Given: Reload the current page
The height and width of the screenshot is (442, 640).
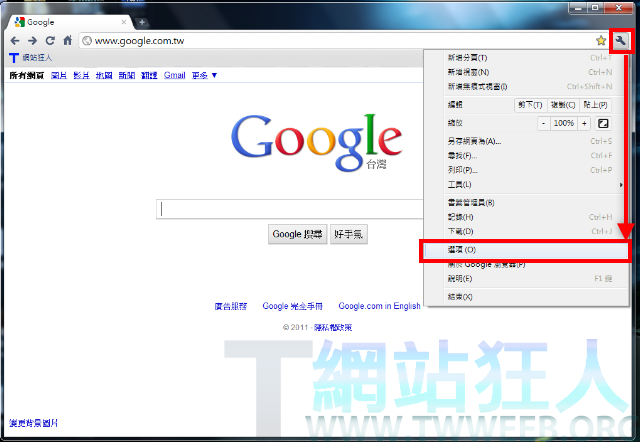Looking at the screenshot, I should click(50, 41).
